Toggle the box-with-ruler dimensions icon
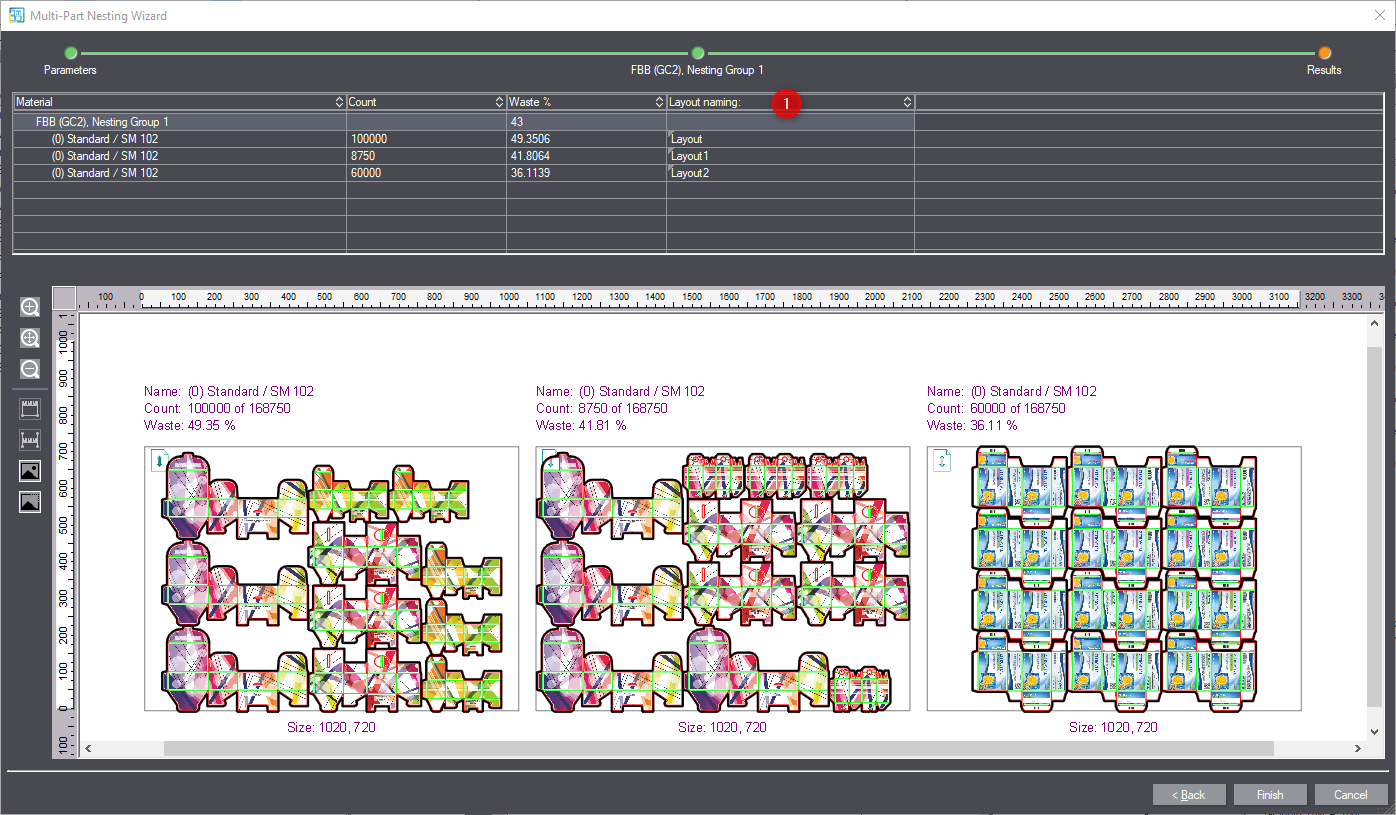The image size is (1396, 815). click(30, 409)
